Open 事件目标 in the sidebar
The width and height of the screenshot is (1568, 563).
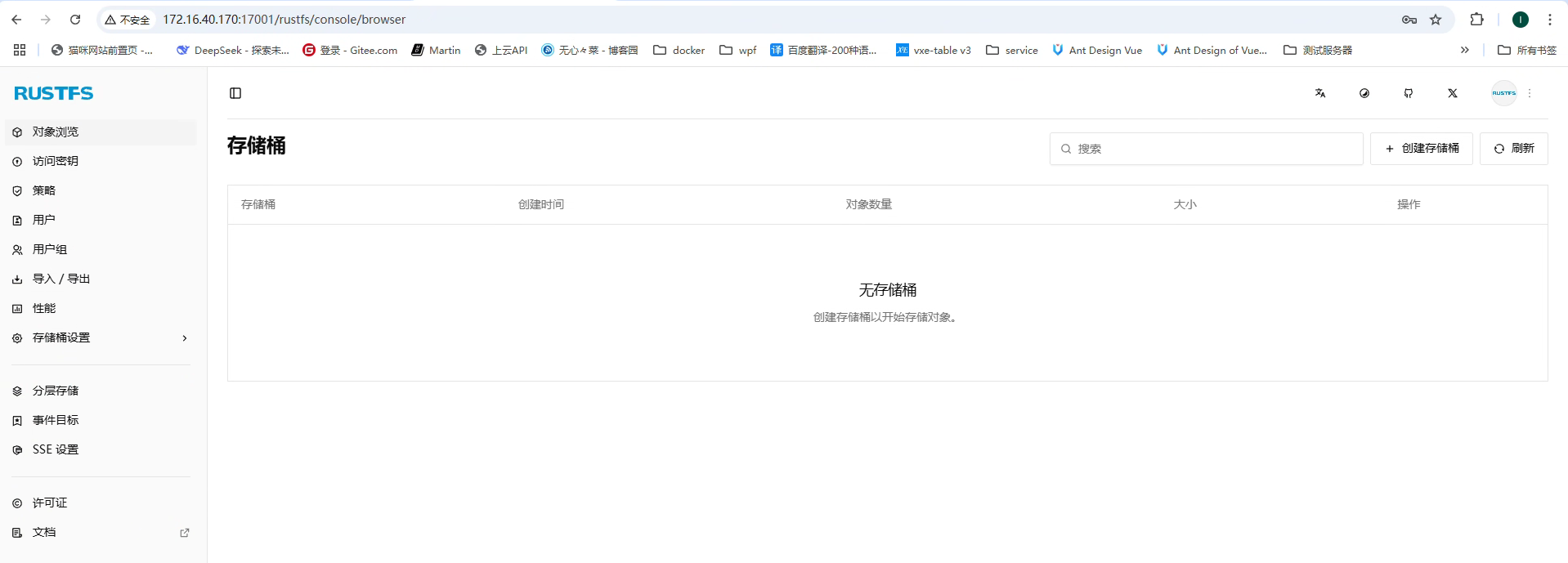click(x=101, y=420)
